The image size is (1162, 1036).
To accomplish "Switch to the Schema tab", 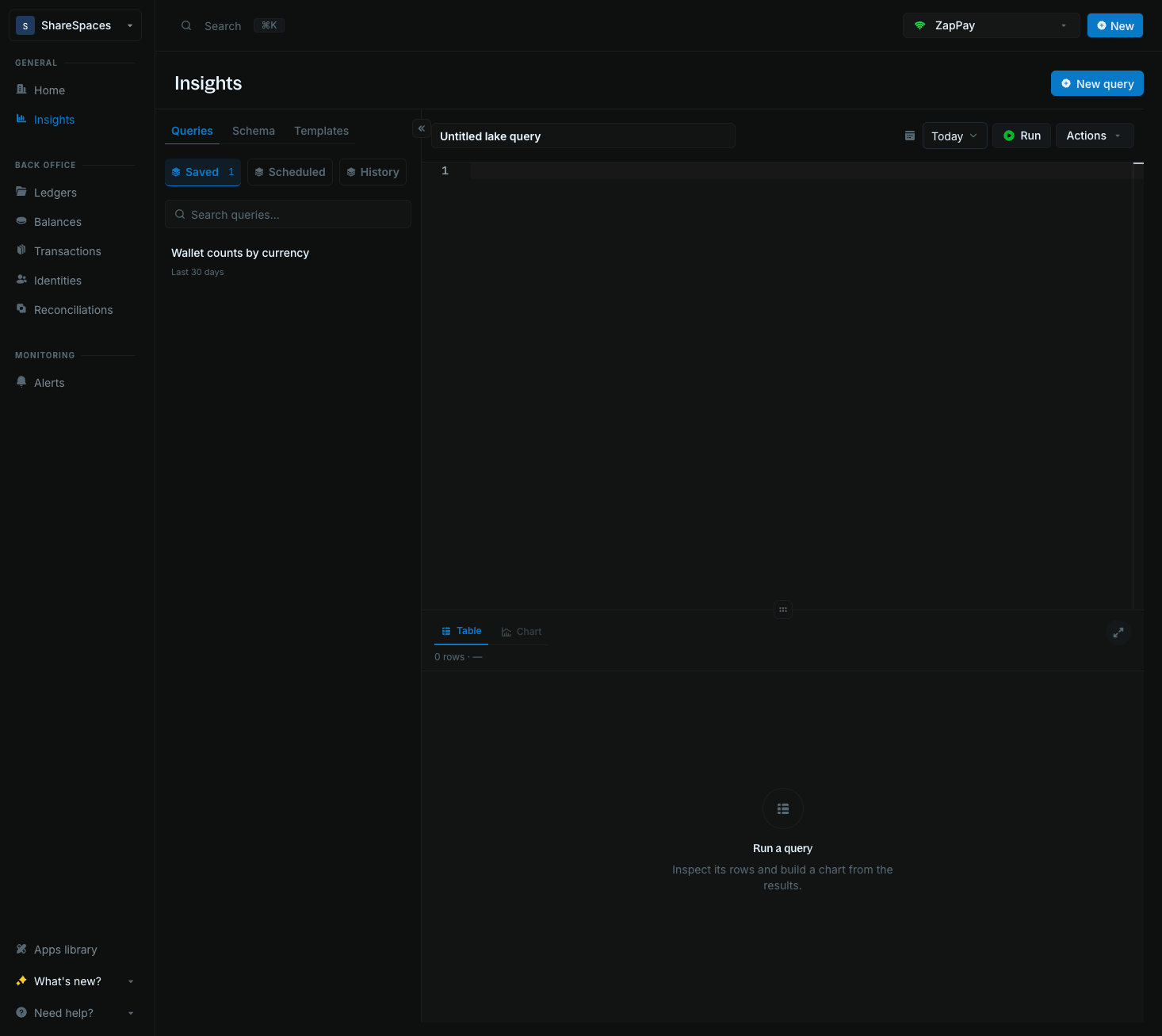I will (x=254, y=131).
